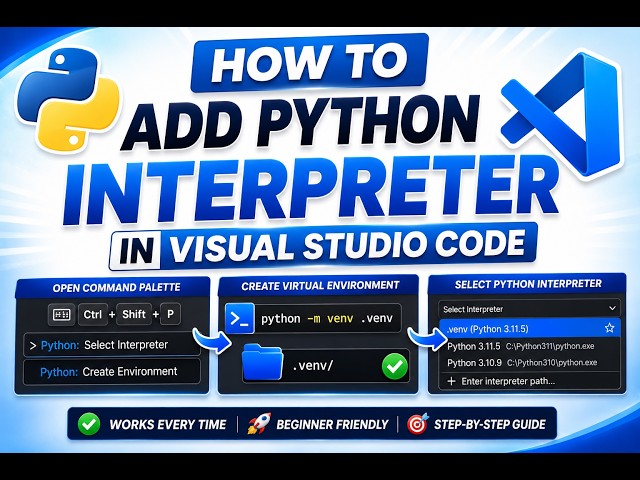Click the Select Python Interpreter header

coord(528,284)
